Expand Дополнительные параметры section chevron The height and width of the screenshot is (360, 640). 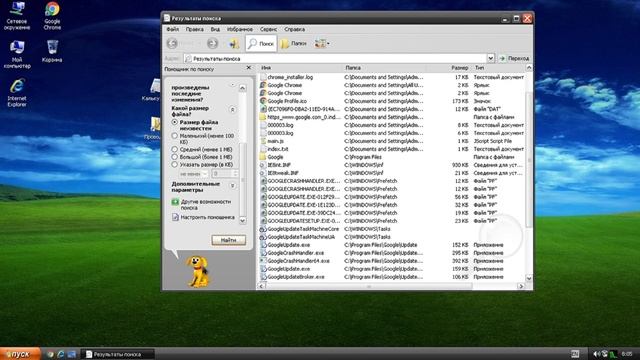point(232,185)
